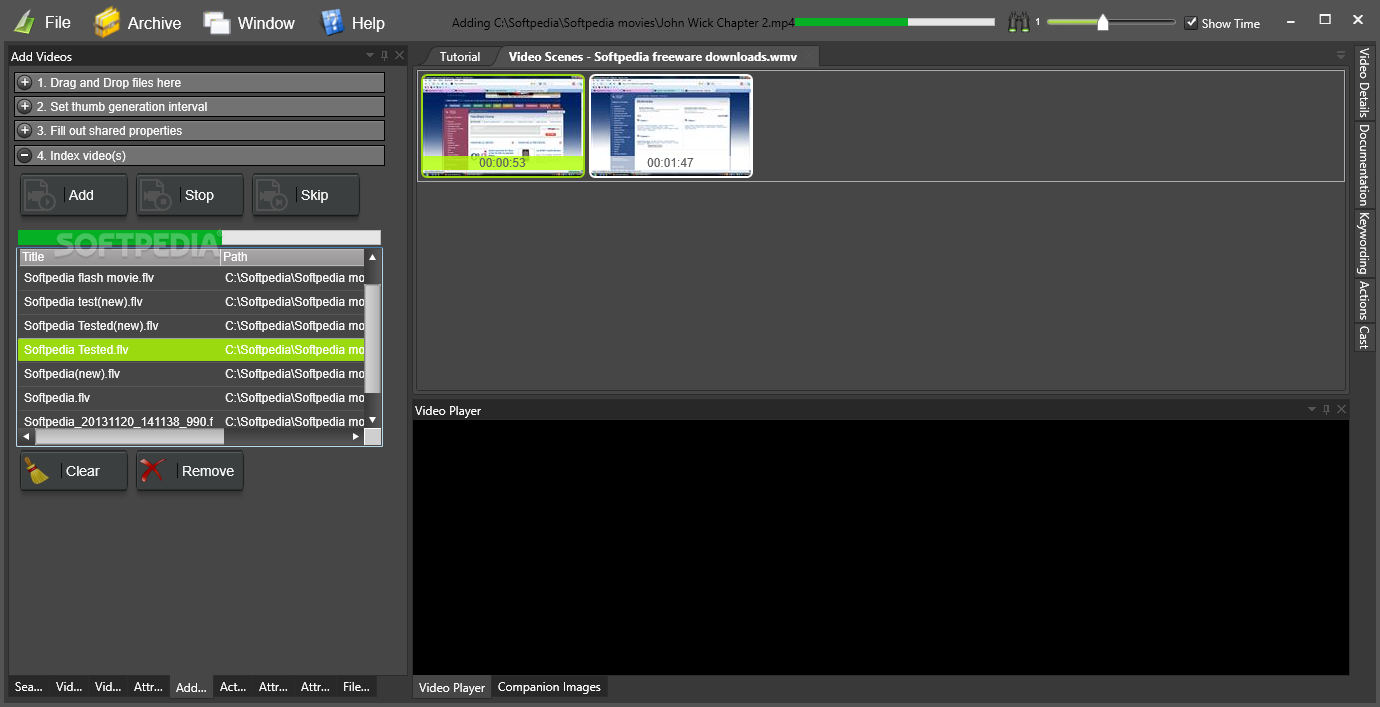This screenshot has width=1380, height=707.
Task: Click the top adding-file progress bar
Action: coord(895,21)
